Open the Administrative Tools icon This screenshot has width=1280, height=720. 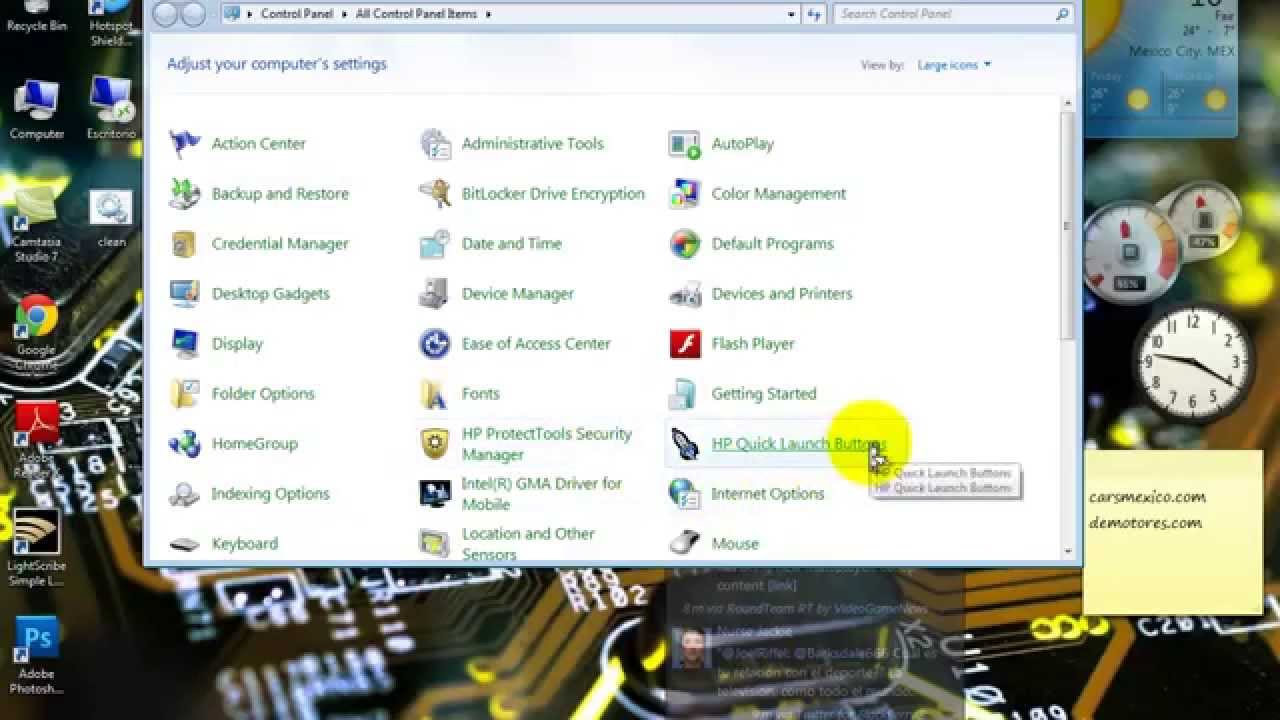[435, 144]
